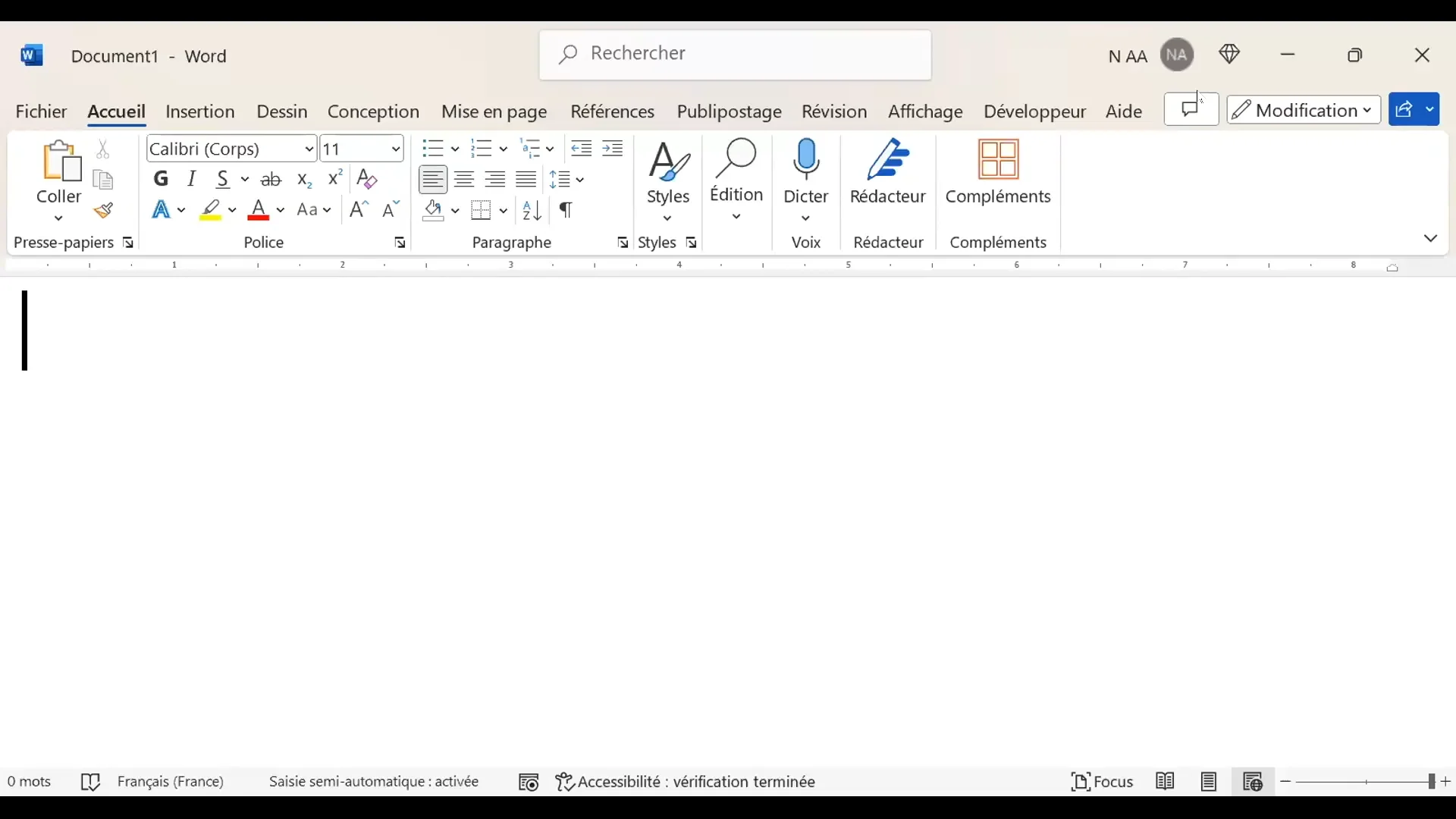The height and width of the screenshot is (819, 1456).
Task: Switch to Web layout view
Action: (1254, 783)
